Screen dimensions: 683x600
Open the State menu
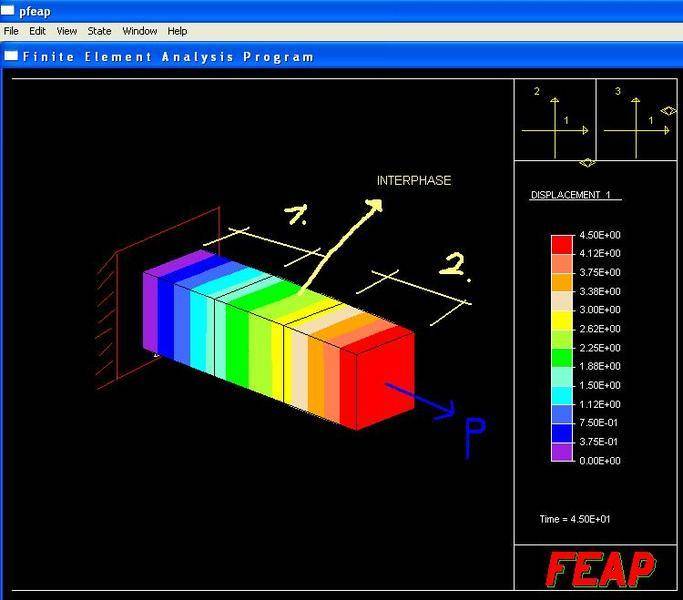point(99,31)
